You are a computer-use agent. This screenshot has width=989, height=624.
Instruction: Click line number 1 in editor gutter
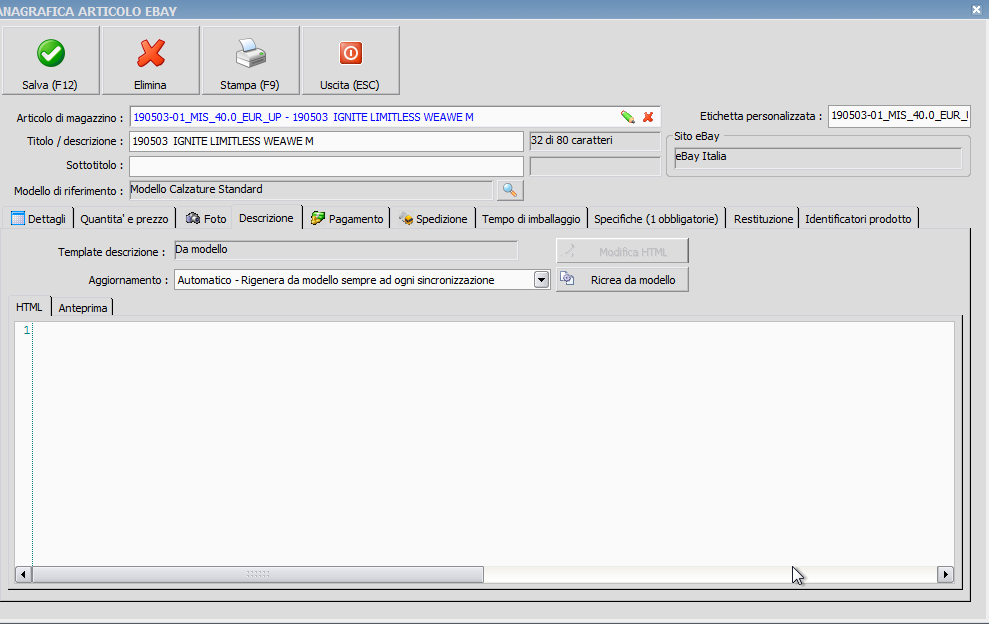(x=26, y=330)
